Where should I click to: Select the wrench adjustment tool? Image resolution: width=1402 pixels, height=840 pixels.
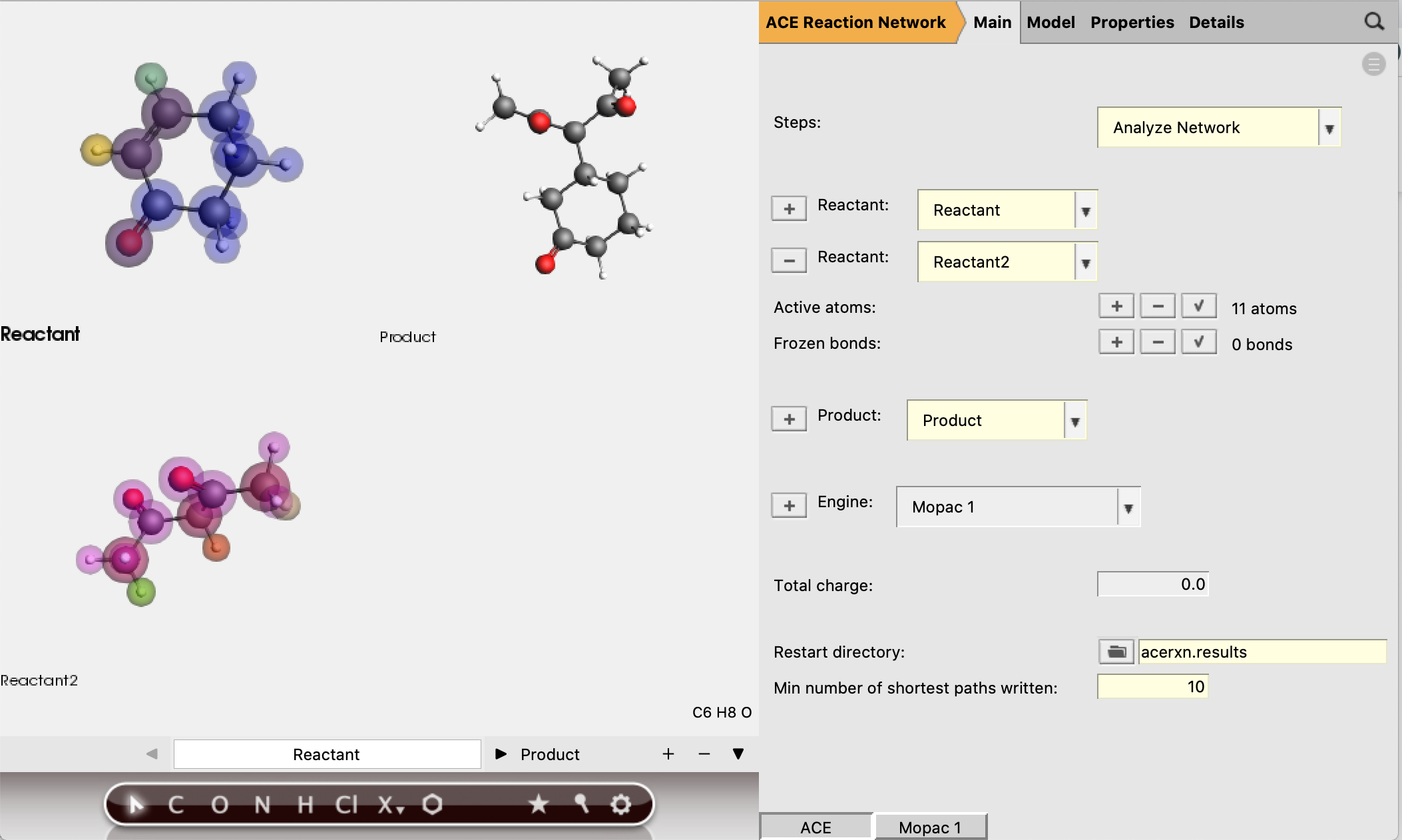pyautogui.click(x=581, y=804)
